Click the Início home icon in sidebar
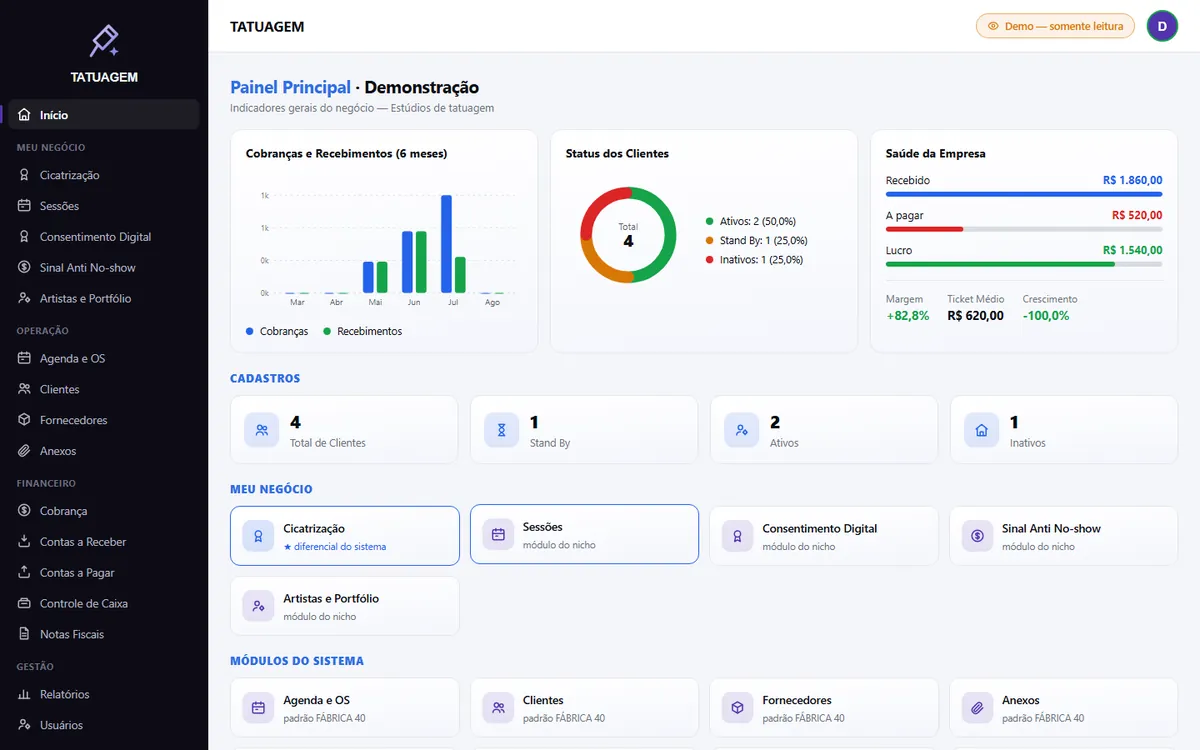Viewport: 1200px width, 750px height. coord(24,115)
